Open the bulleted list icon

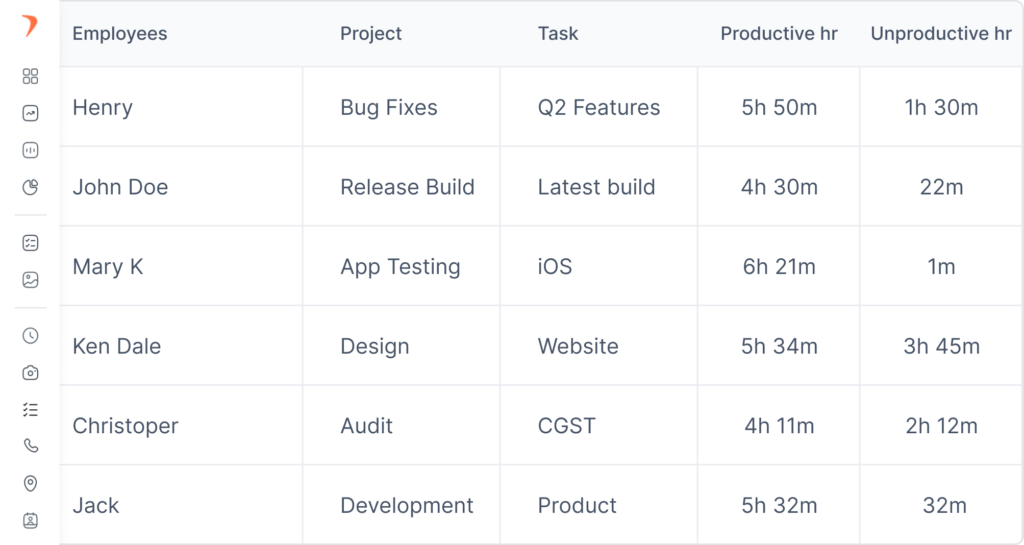click(30, 409)
